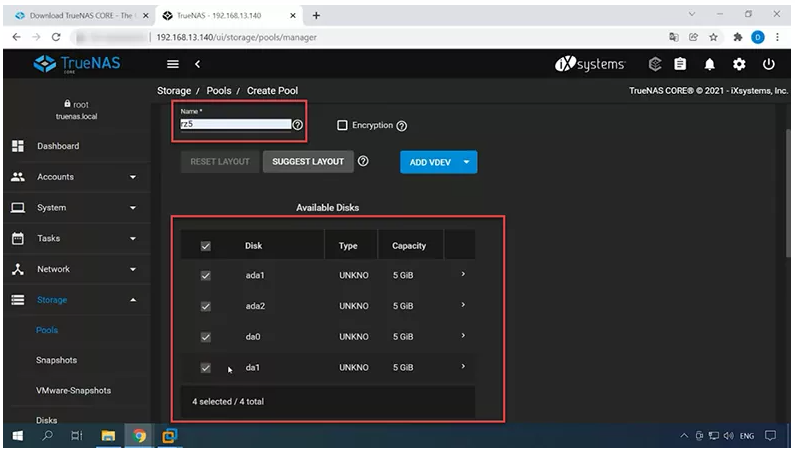Open Chrome profile avatar D
Screen dimensions: 795x454
pos(757,37)
